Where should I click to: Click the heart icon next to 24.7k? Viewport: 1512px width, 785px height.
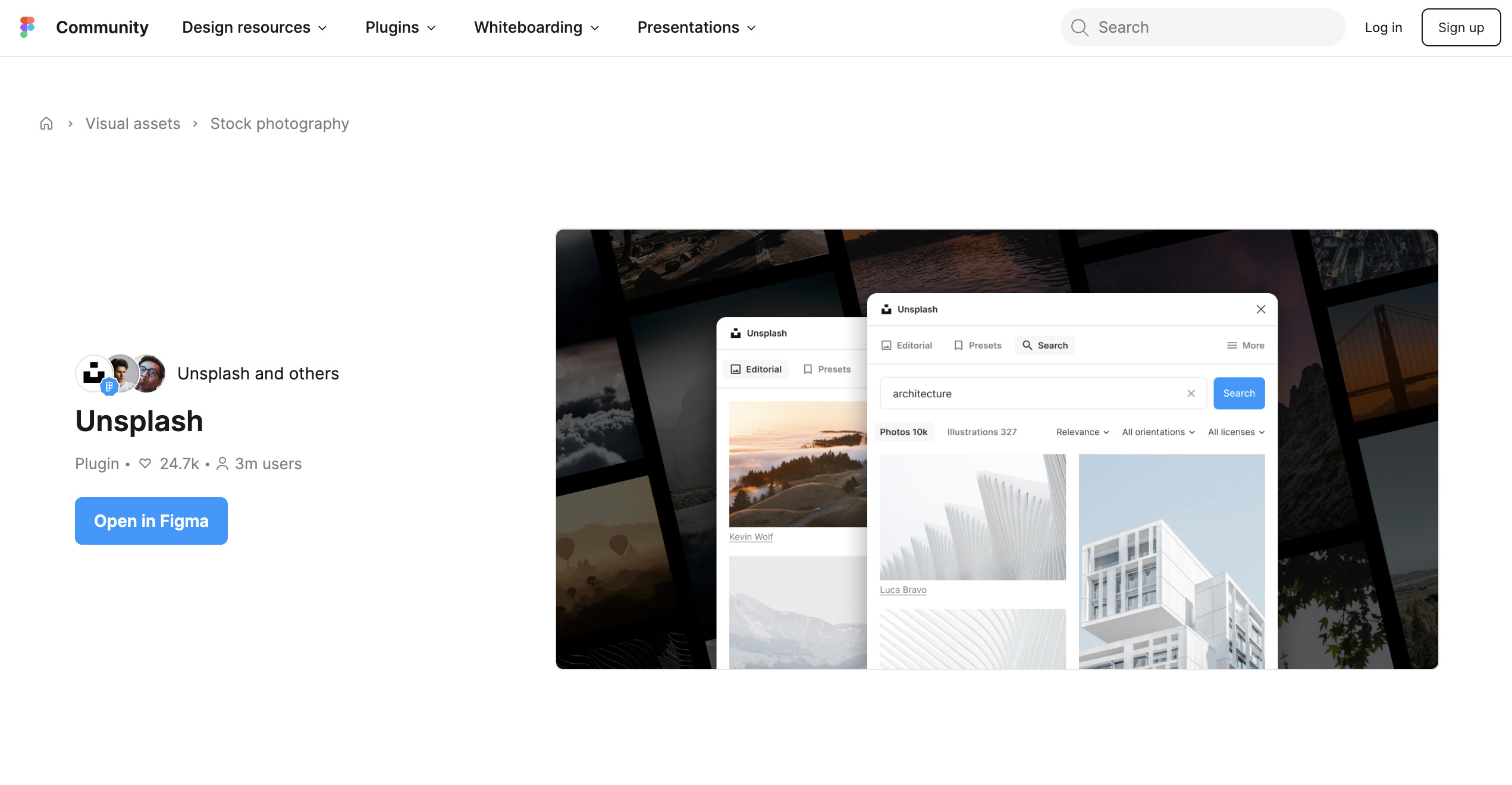point(145,463)
